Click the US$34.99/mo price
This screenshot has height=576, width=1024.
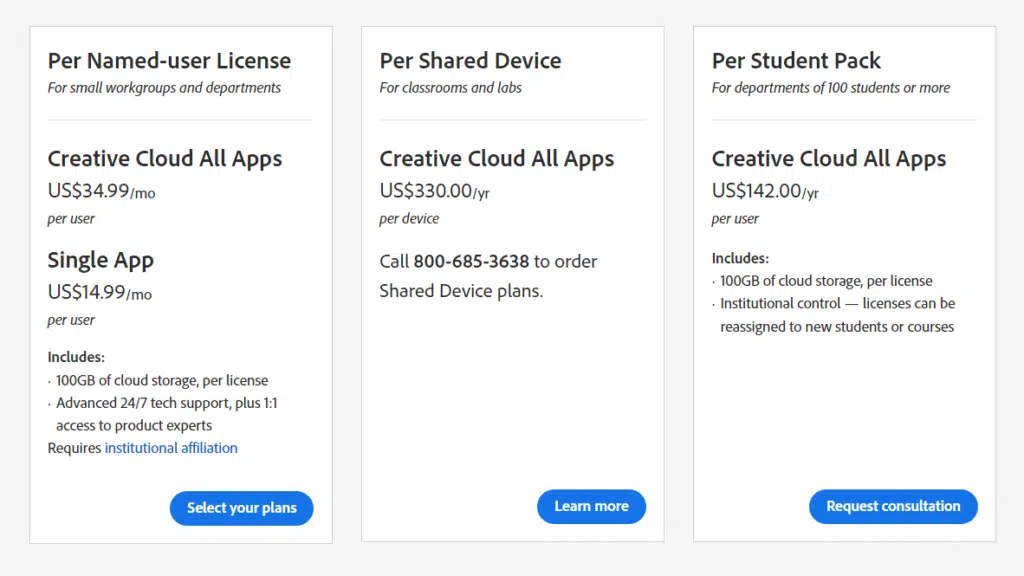[x=101, y=191]
